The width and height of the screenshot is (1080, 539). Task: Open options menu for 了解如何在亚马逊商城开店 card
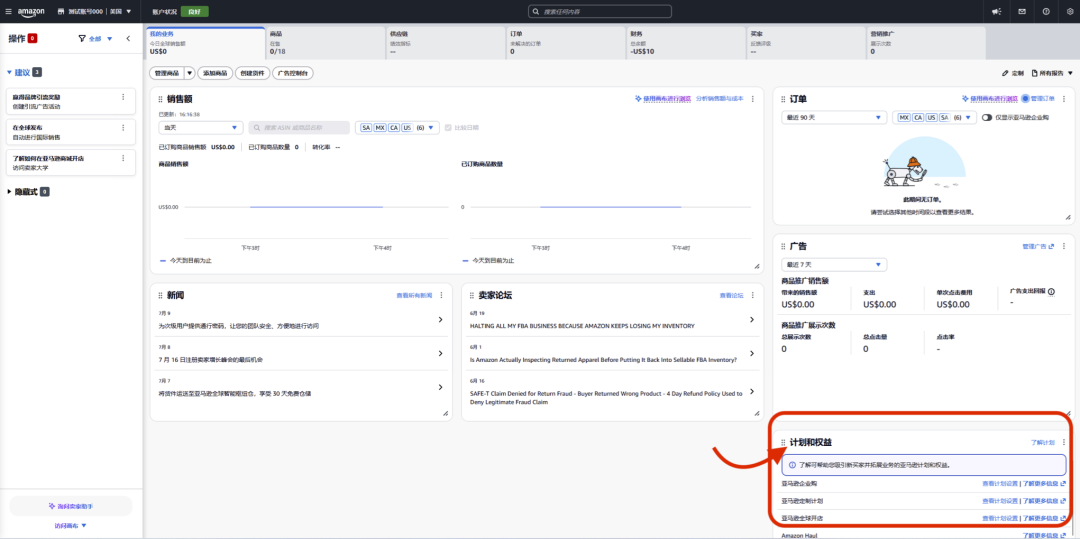pyautogui.click(x=123, y=158)
